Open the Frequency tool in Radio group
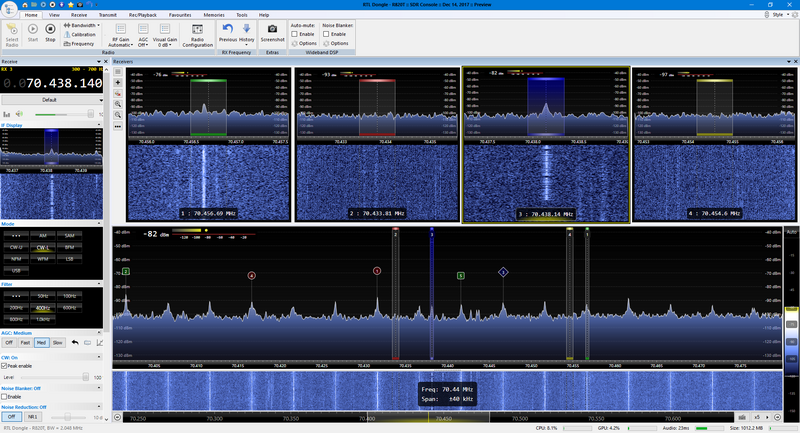The height and width of the screenshot is (433, 800). pyautogui.click(x=79, y=43)
